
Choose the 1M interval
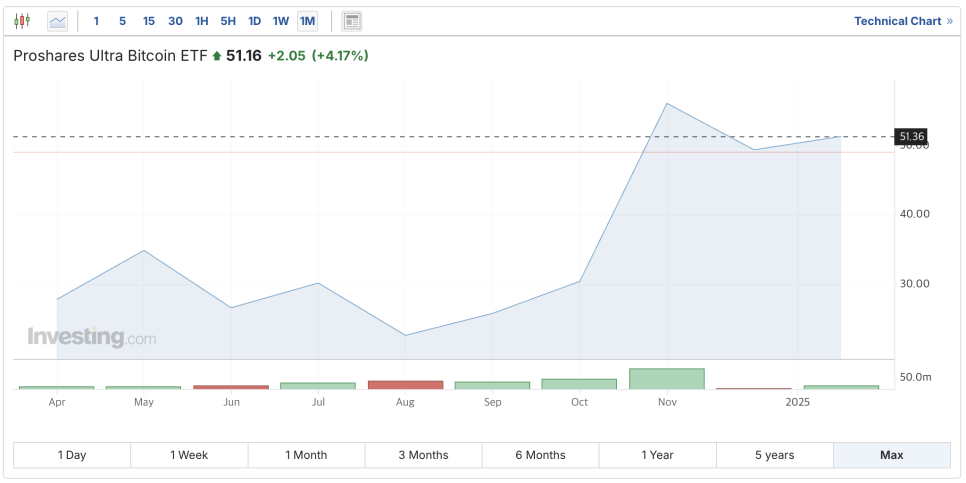307,21
